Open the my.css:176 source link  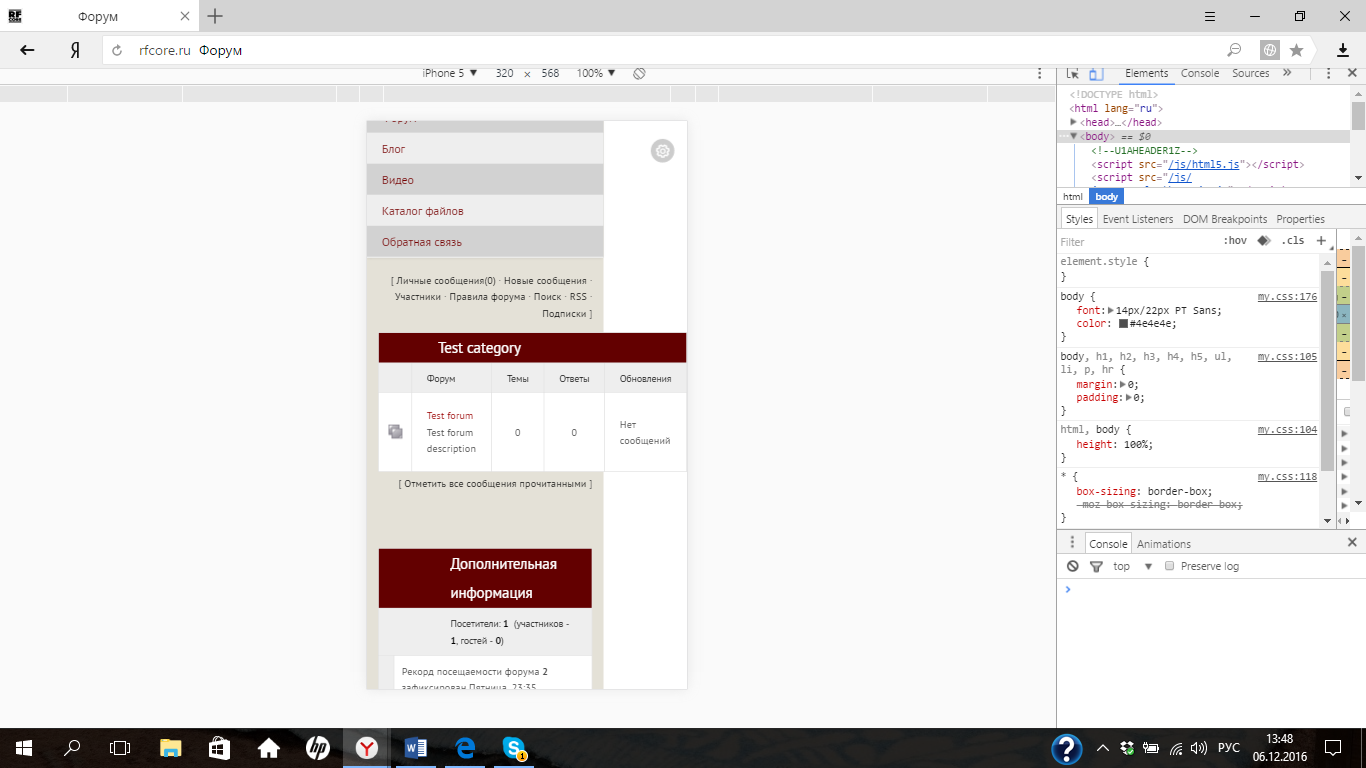1287,297
